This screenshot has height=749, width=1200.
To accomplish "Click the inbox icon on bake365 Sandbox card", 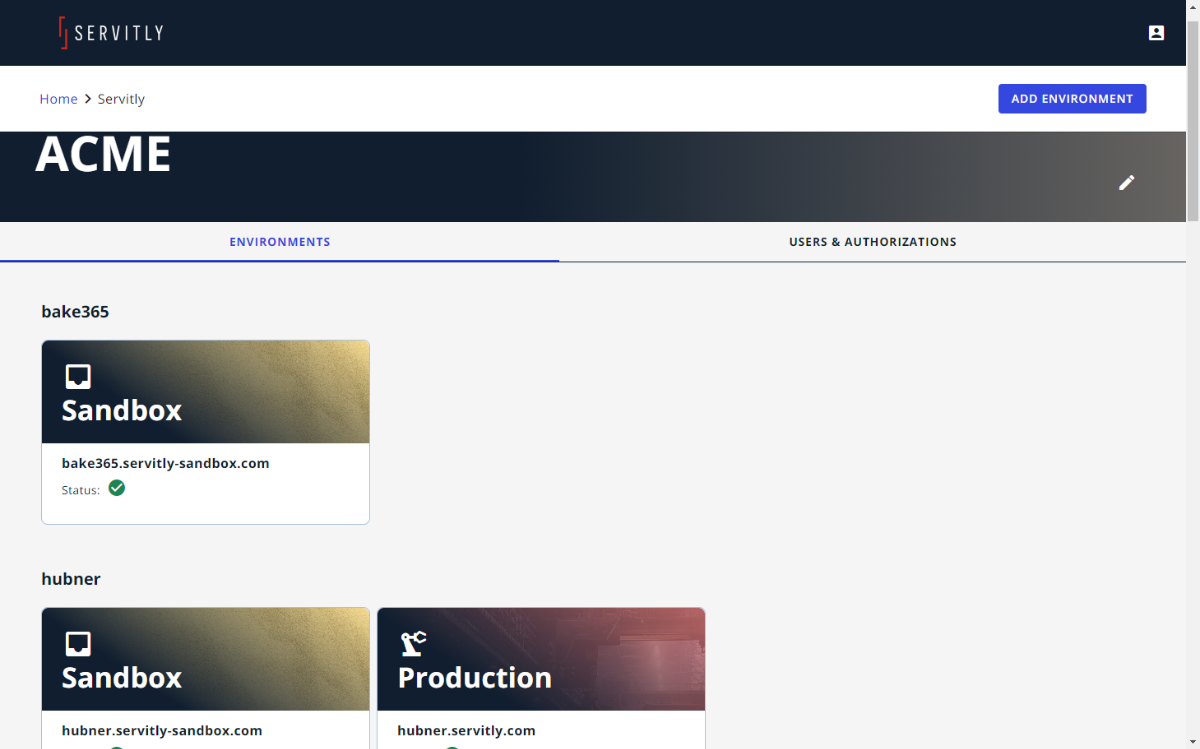I will [78, 376].
